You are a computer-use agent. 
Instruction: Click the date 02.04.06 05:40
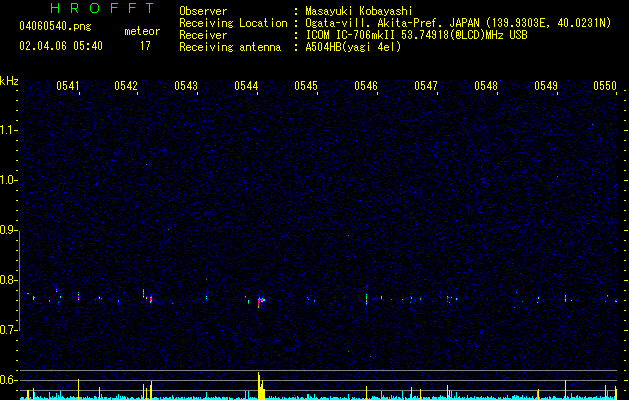pyautogui.click(x=61, y=46)
